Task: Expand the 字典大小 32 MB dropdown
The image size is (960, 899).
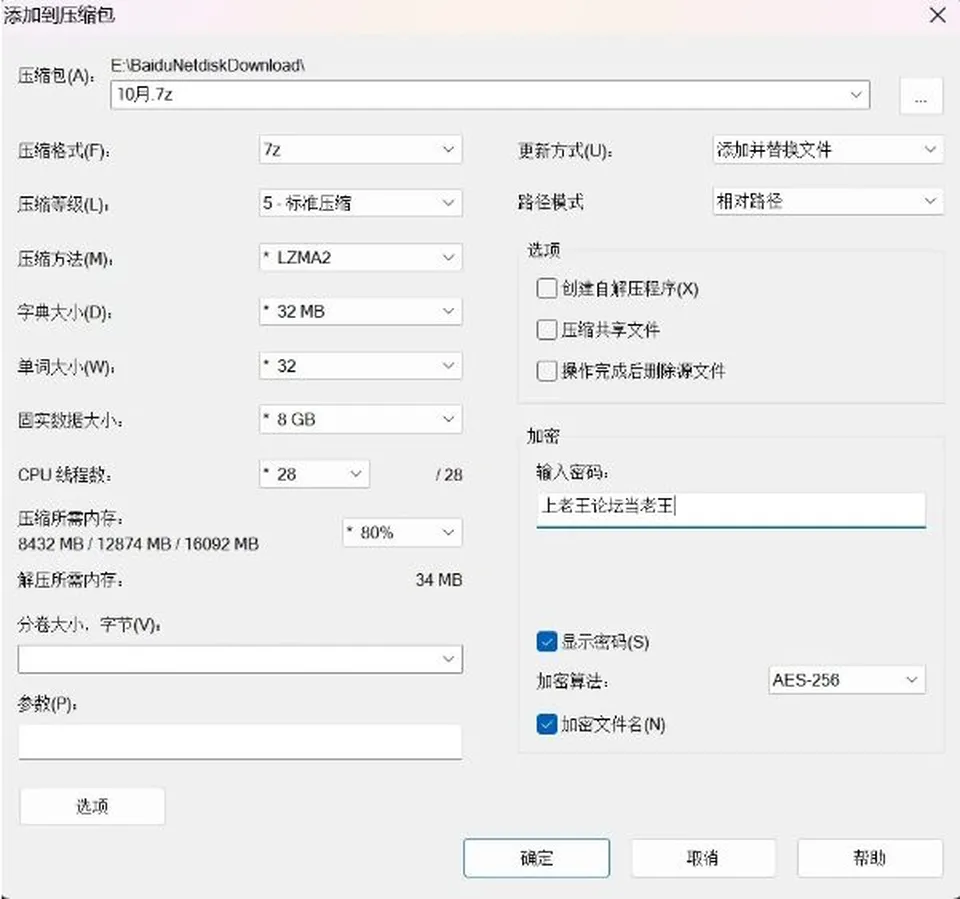Action: click(361, 311)
